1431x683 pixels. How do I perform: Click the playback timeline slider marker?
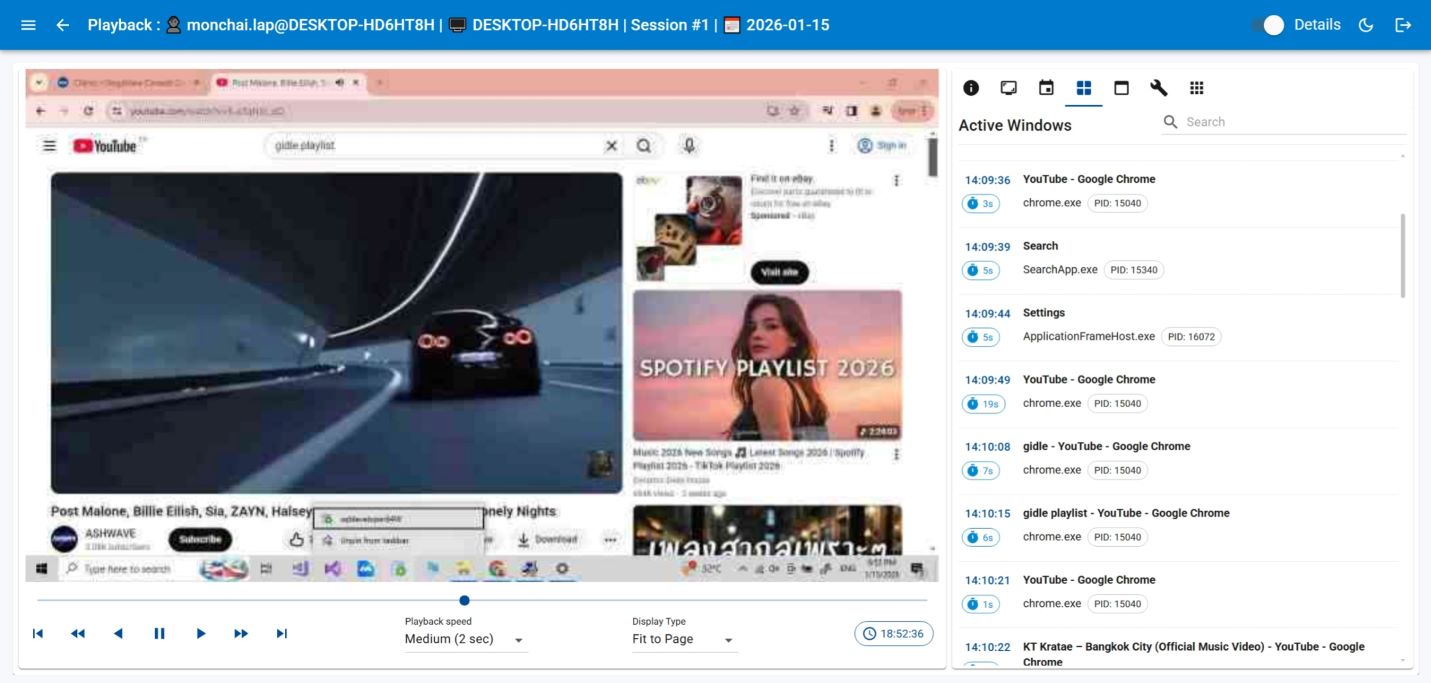pos(464,600)
